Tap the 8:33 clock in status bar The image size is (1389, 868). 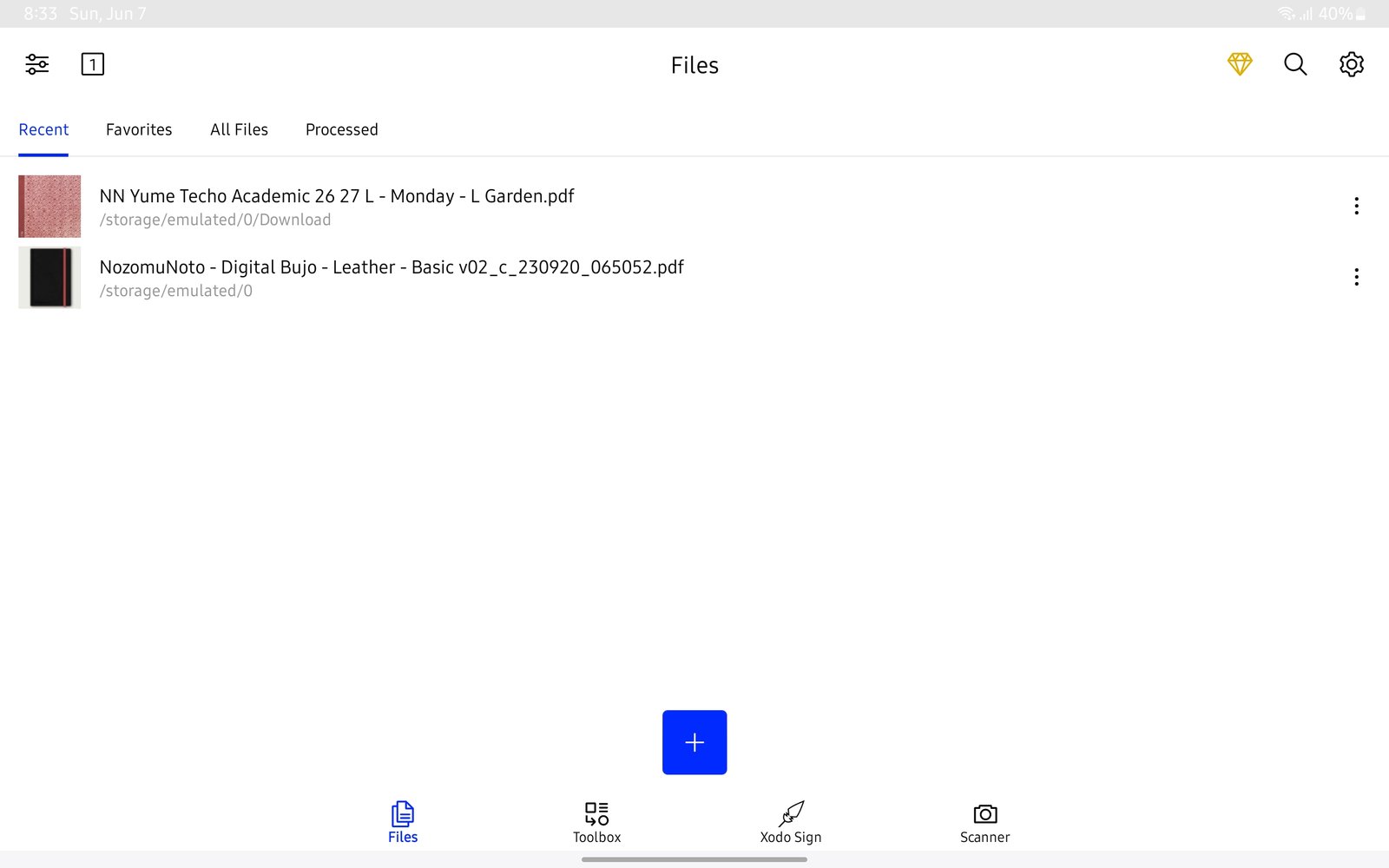pyautogui.click(x=40, y=14)
